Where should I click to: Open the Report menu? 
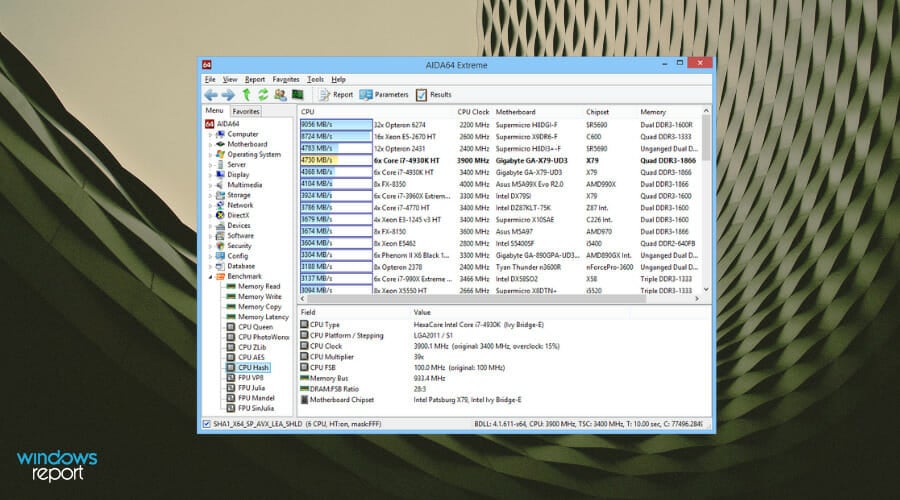tap(255, 79)
